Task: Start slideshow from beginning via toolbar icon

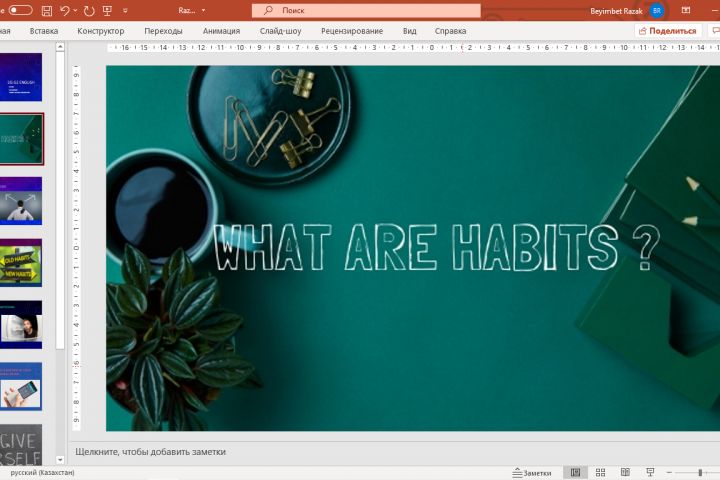Action: pyautogui.click(x=107, y=10)
